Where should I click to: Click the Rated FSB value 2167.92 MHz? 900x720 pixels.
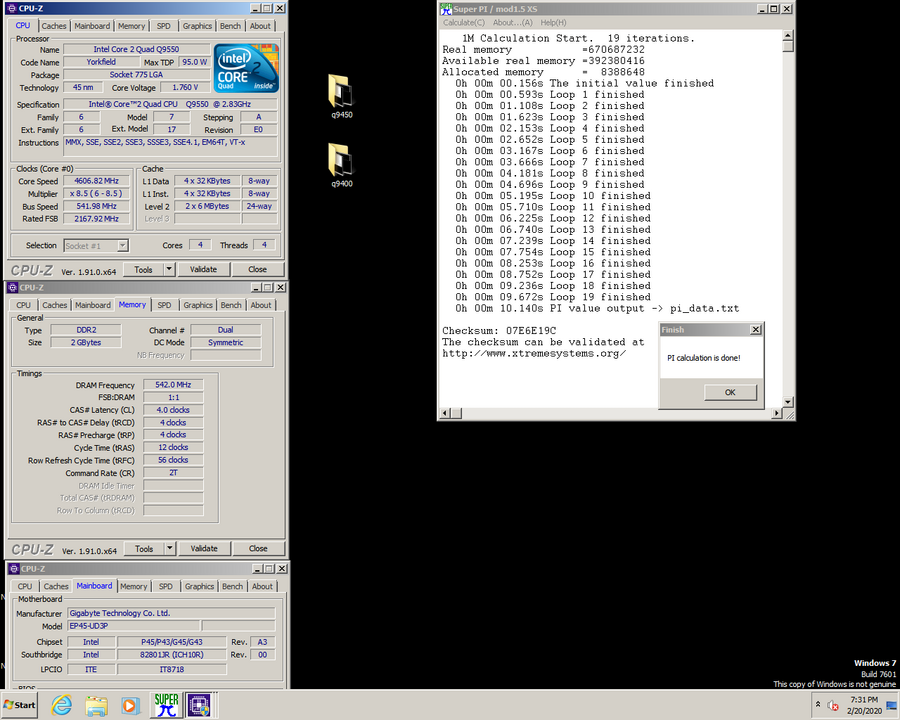[96, 219]
